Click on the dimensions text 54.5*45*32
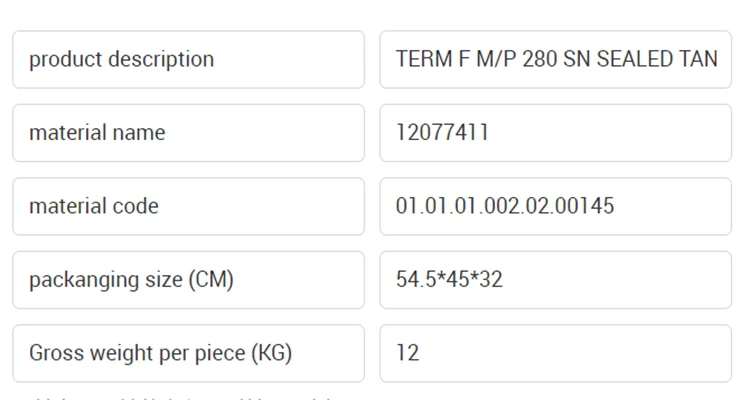Image resolution: width=750 pixels, height=400 pixels. 449,280
